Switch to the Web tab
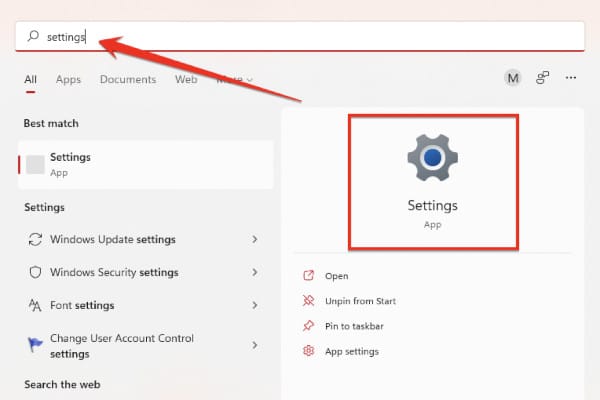The image size is (600, 400). pos(186,79)
